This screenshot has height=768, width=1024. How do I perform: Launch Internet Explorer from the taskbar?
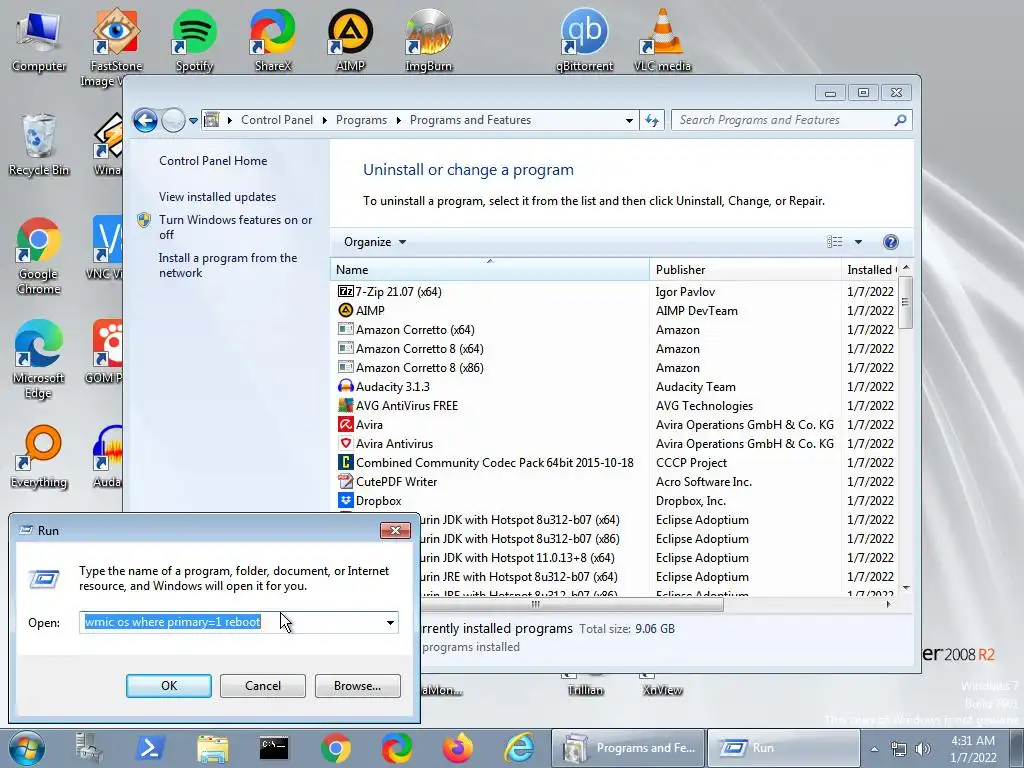(520, 748)
